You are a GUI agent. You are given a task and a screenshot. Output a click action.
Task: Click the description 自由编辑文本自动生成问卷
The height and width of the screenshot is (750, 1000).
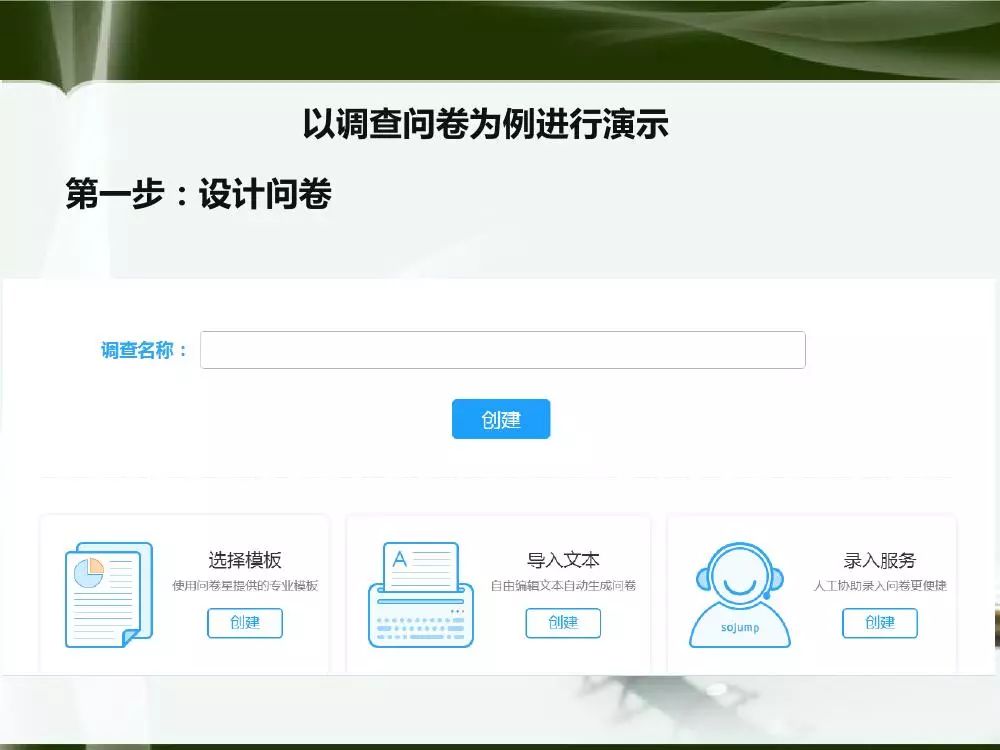coord(563,586)
